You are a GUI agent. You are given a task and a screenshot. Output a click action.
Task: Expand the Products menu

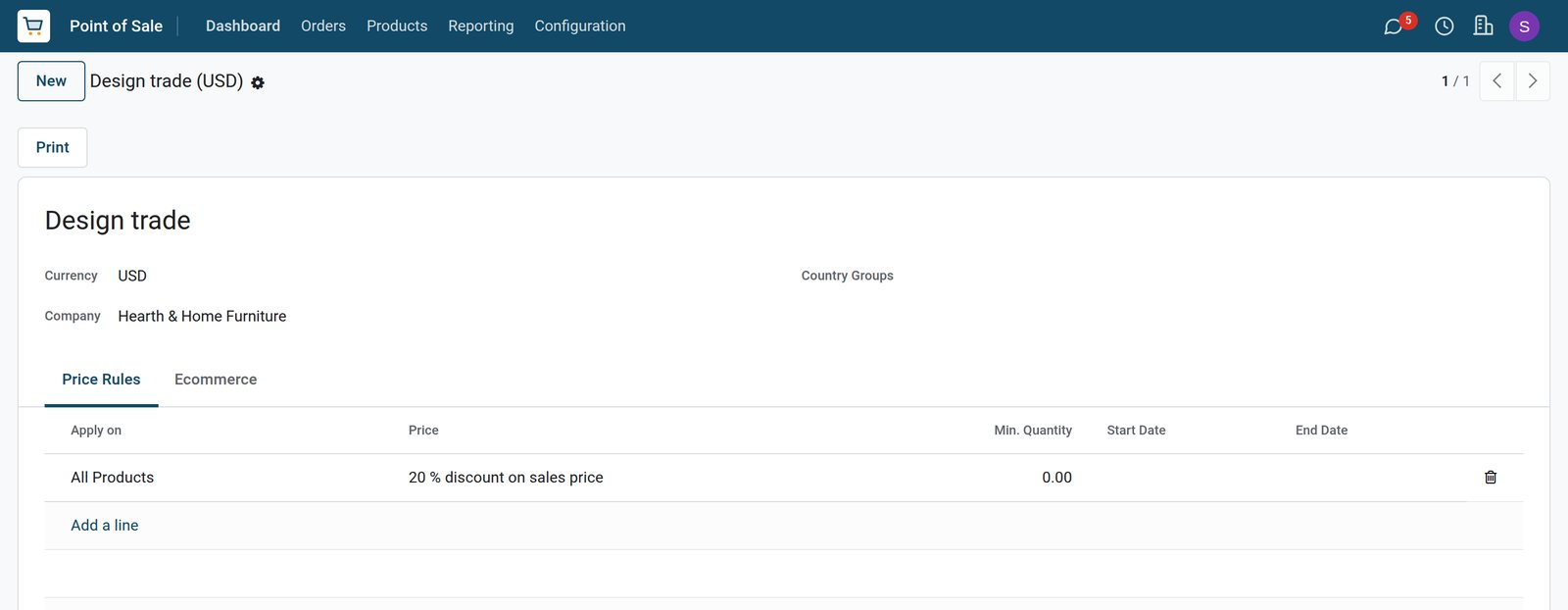(397, 25)
